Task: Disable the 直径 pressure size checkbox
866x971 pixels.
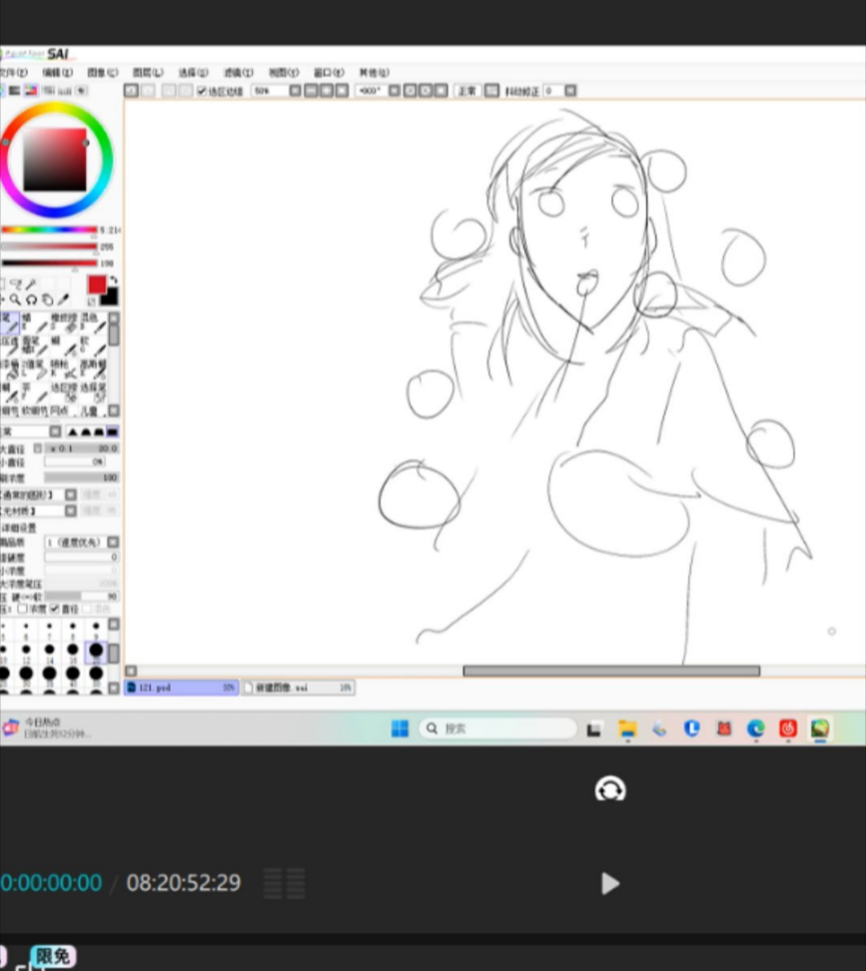Action: tap(55, 609)
